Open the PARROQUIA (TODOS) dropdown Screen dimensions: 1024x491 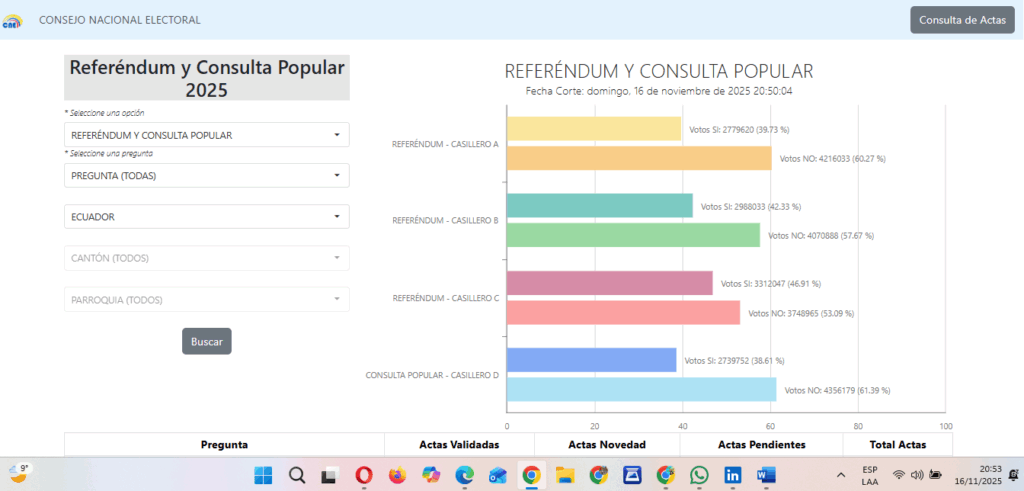[x=206, y=299]
